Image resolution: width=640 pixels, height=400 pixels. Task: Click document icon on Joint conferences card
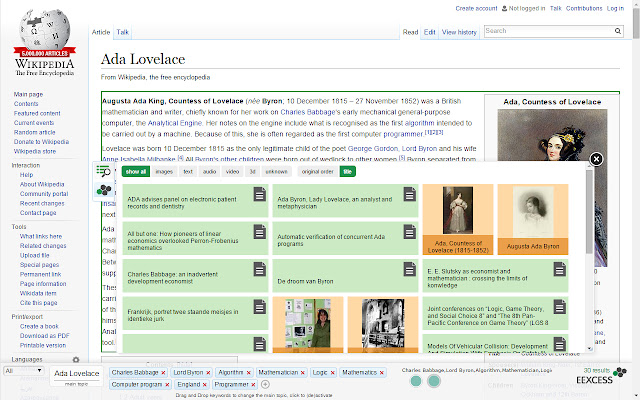560,307
